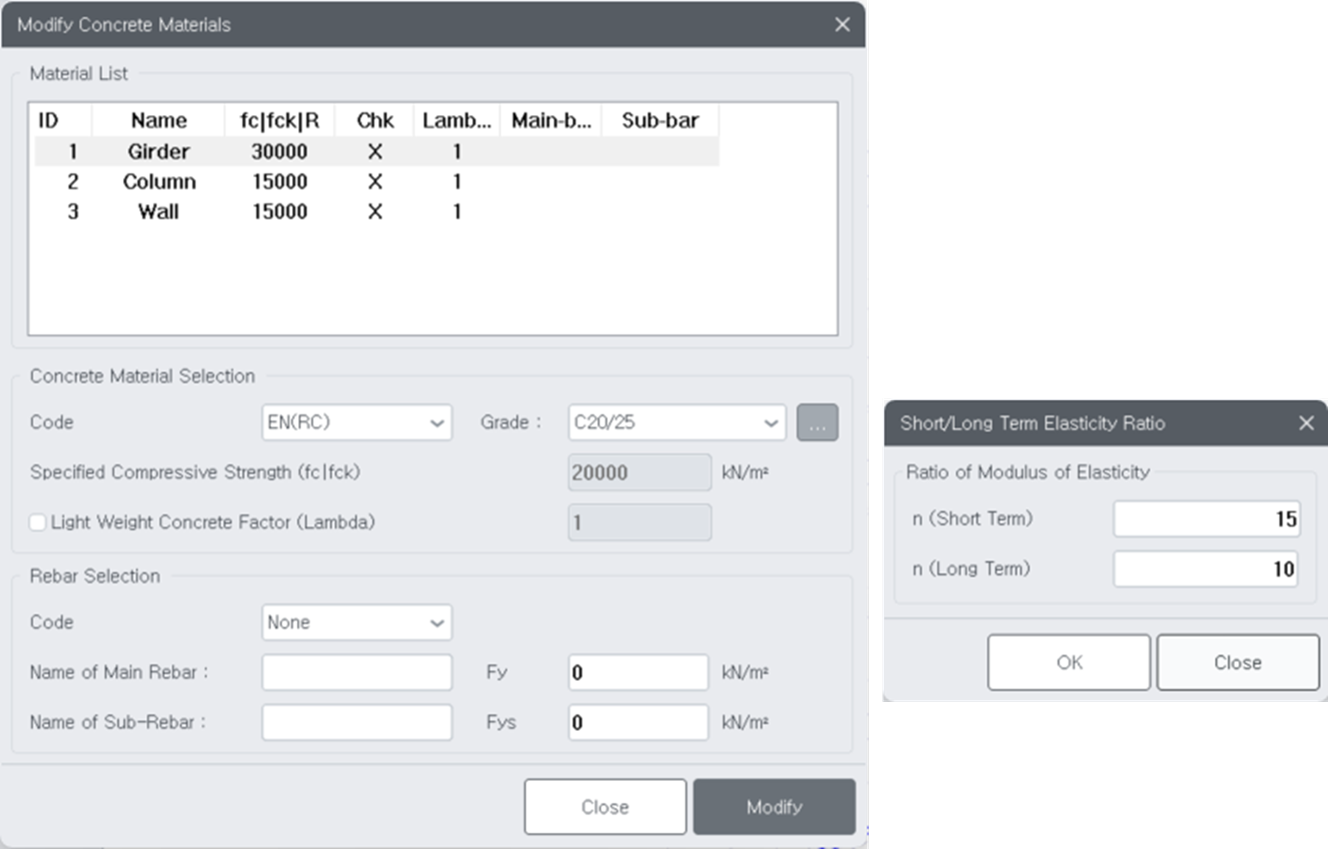
Task: Click Close on the Modify Concrete Materials dialog
Action: coord(604,806)
